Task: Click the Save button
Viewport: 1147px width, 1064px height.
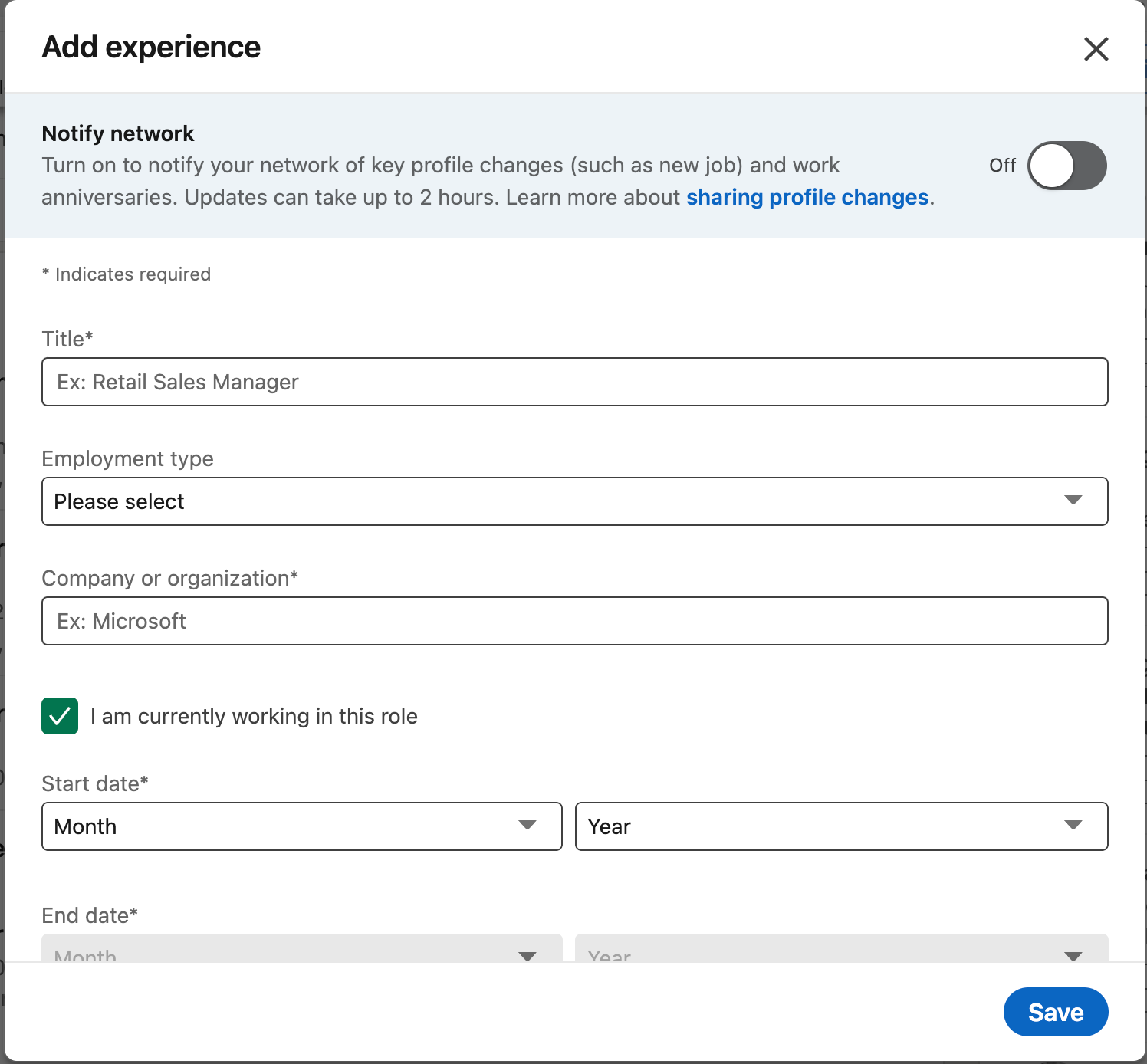Action: point(1055,1012)
